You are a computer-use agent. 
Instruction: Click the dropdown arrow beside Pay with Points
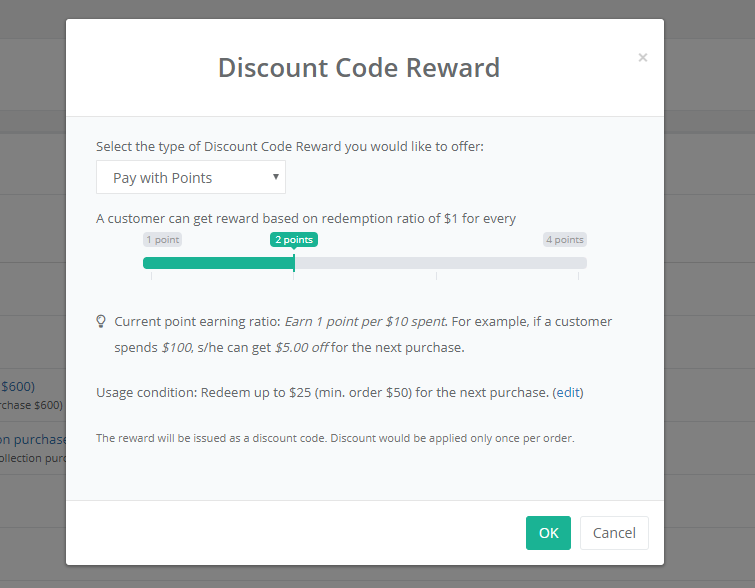pos(276,177)
